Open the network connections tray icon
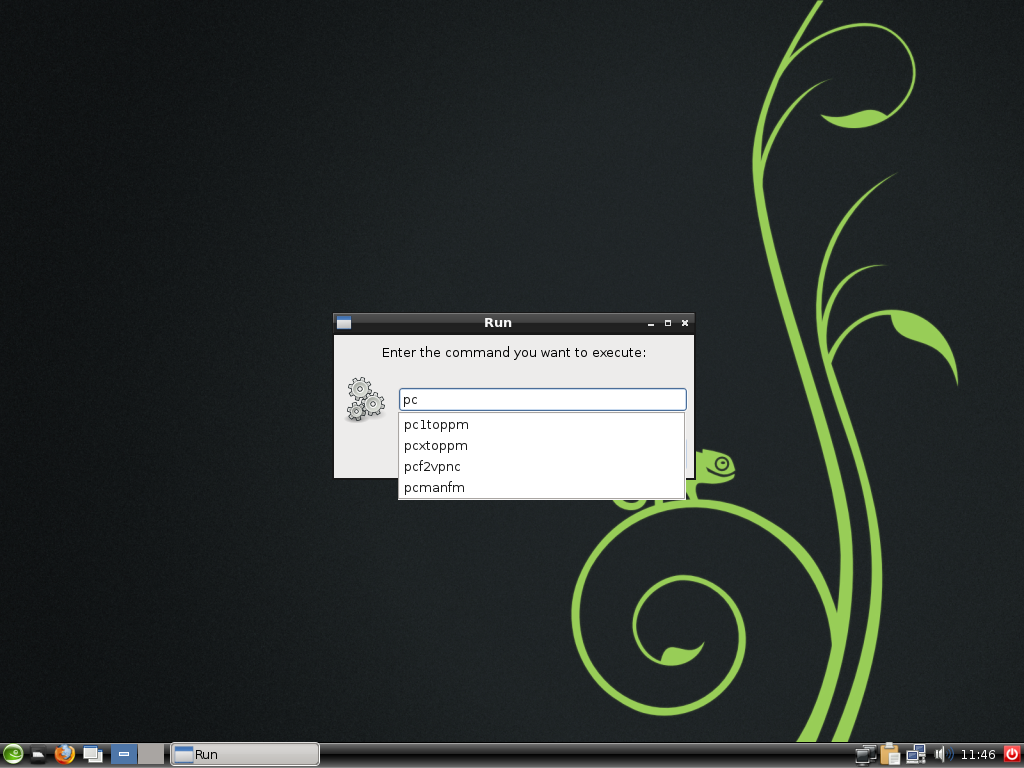Image resolution: width=1024 pixels, height=768 pixels. click(916, 754)
